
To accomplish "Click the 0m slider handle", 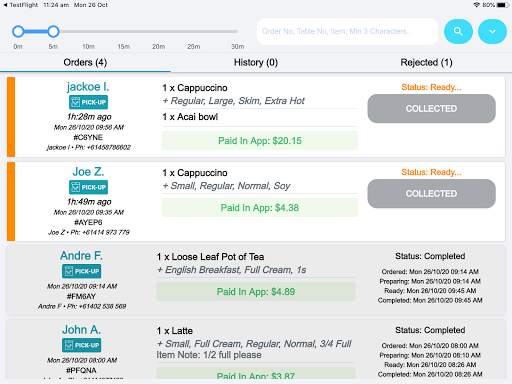I will 18,31.
